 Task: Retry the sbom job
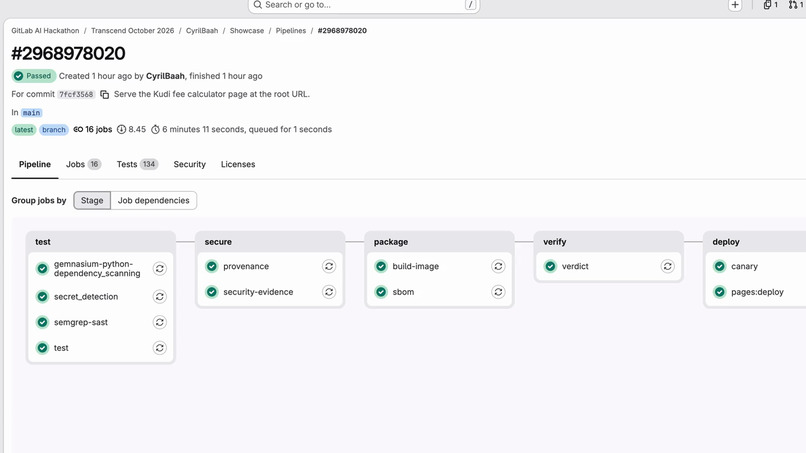(x=498, y=292)
